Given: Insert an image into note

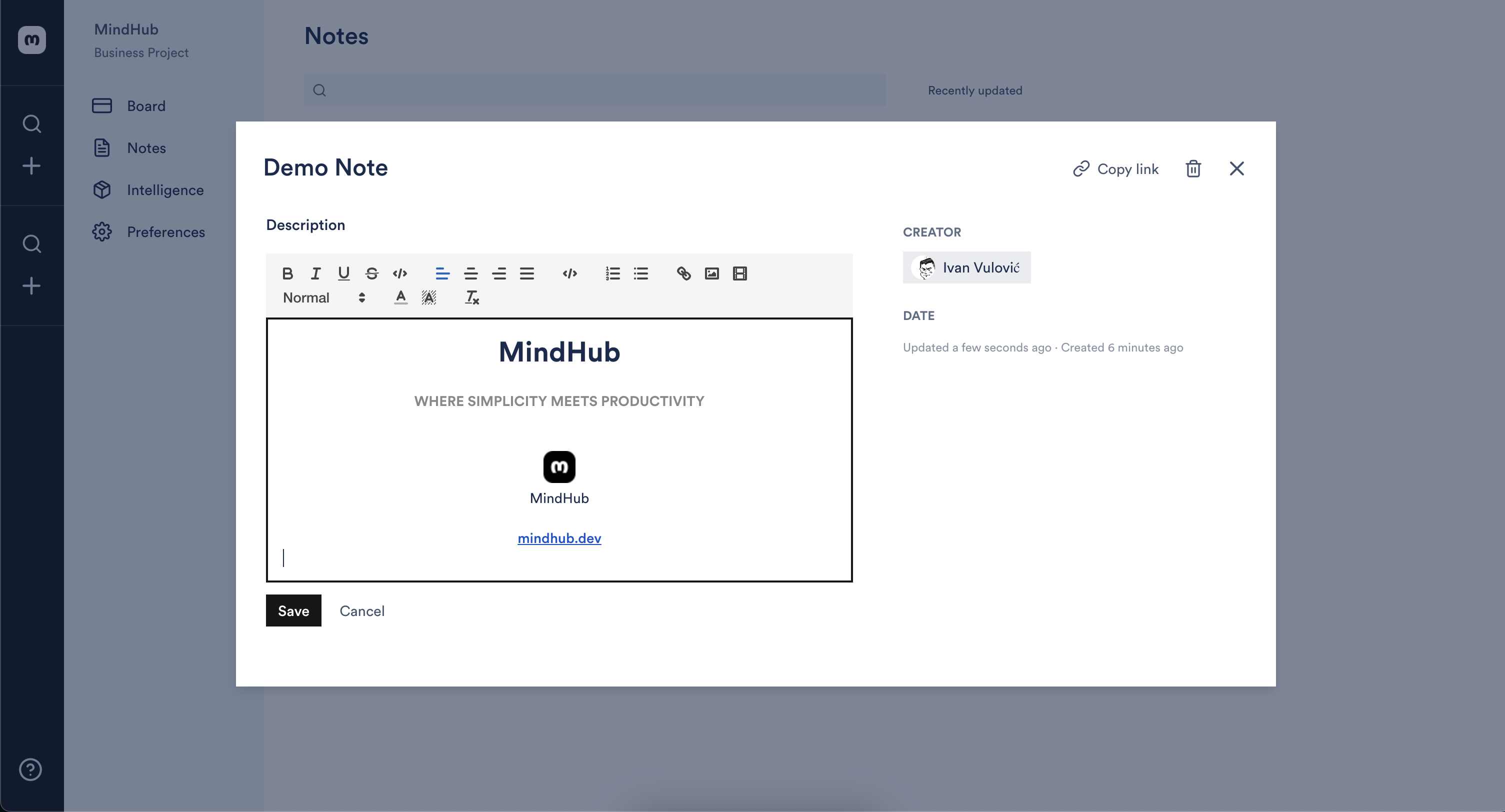Looking at the screenshot, I should (711, 273).
